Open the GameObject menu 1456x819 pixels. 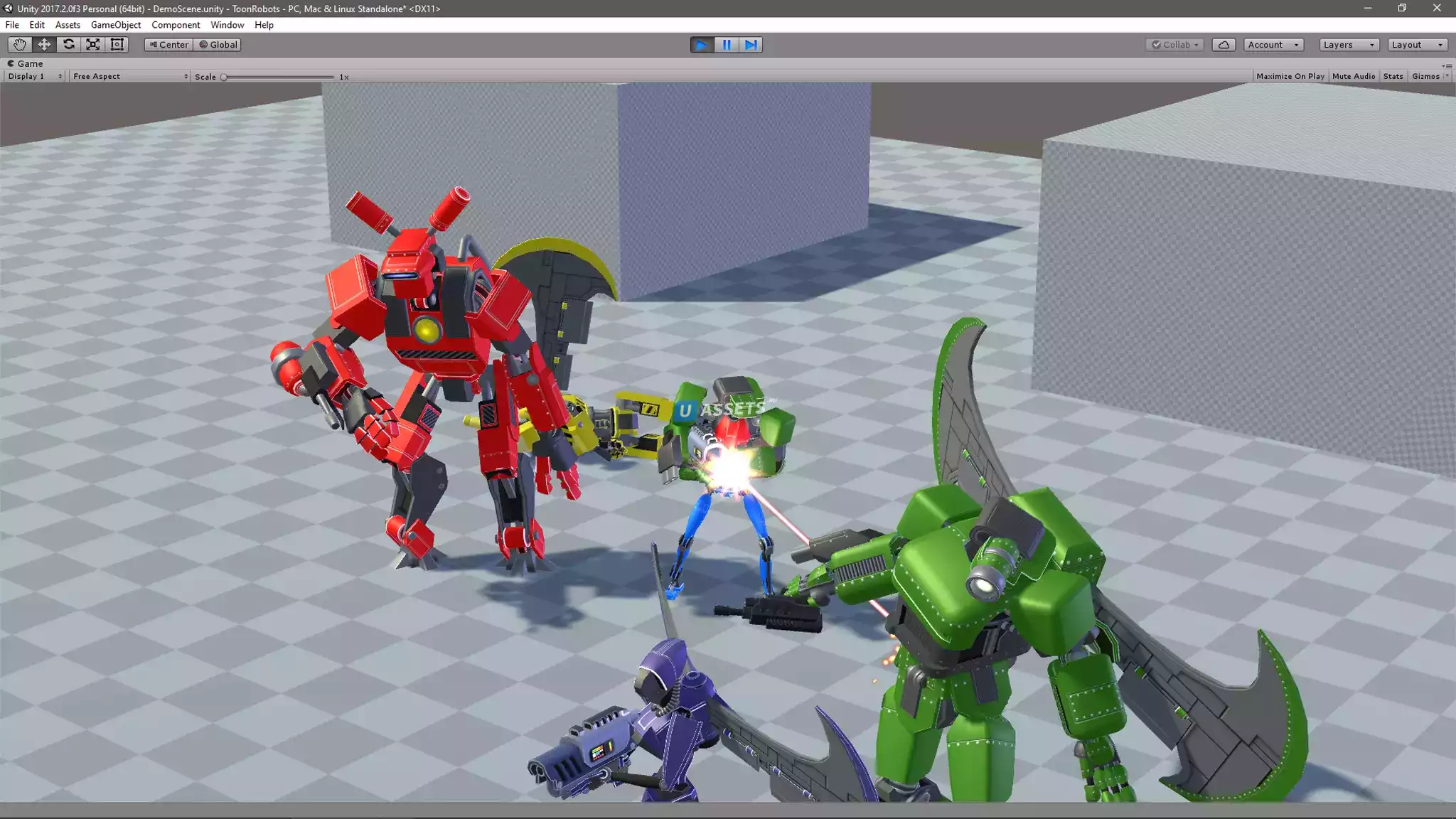point(116,25)
